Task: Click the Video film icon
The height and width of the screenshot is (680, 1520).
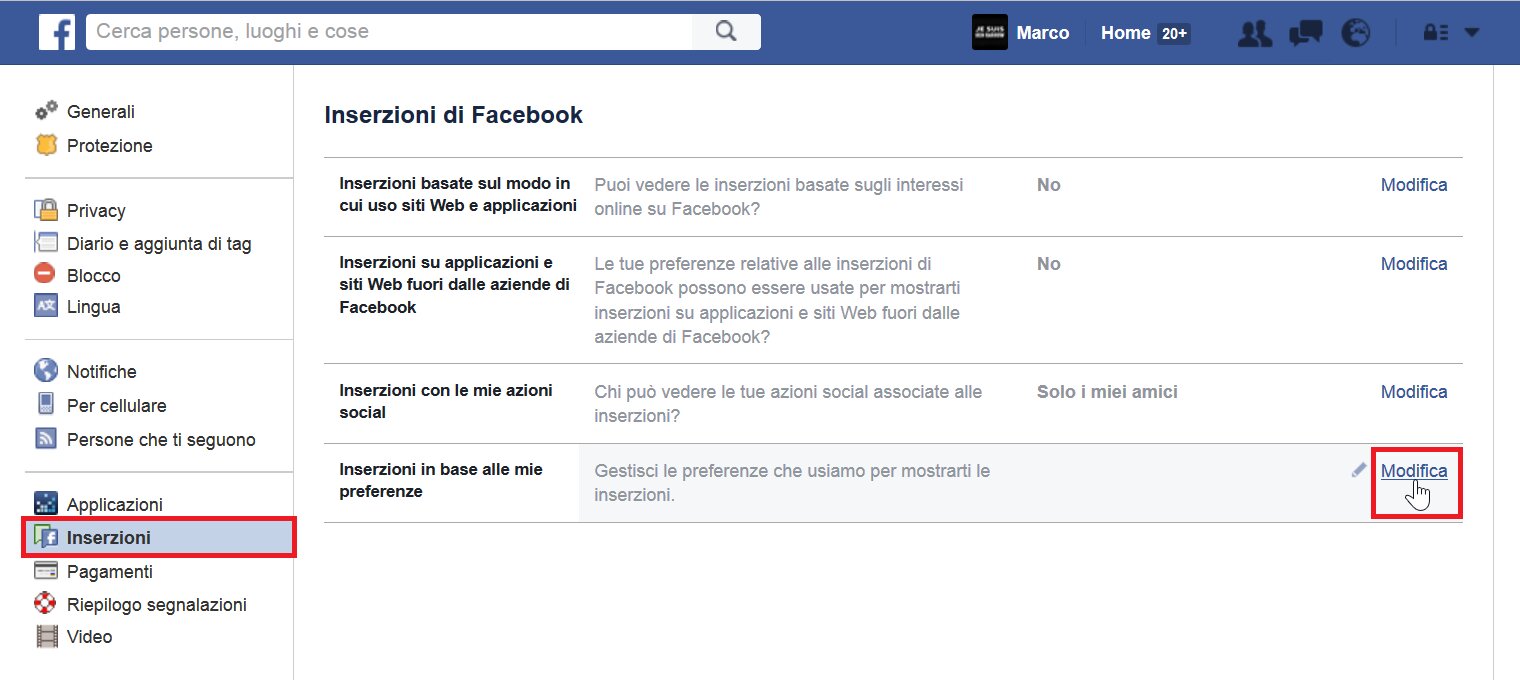Action: coord(46,636)
